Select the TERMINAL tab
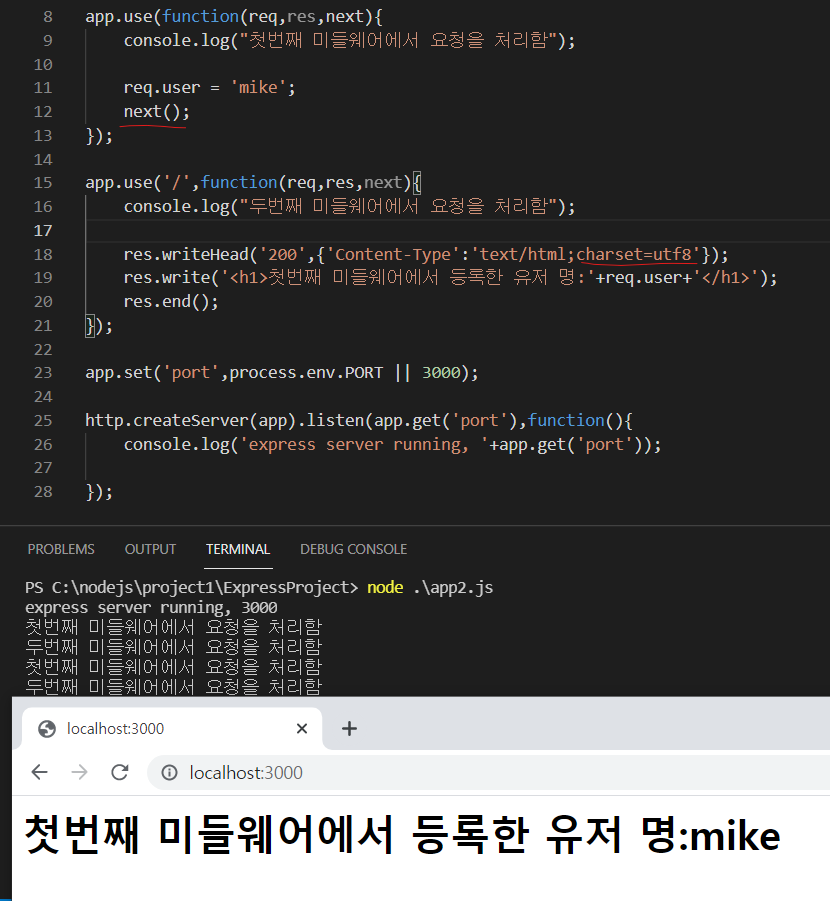 [x=238, y=549]
